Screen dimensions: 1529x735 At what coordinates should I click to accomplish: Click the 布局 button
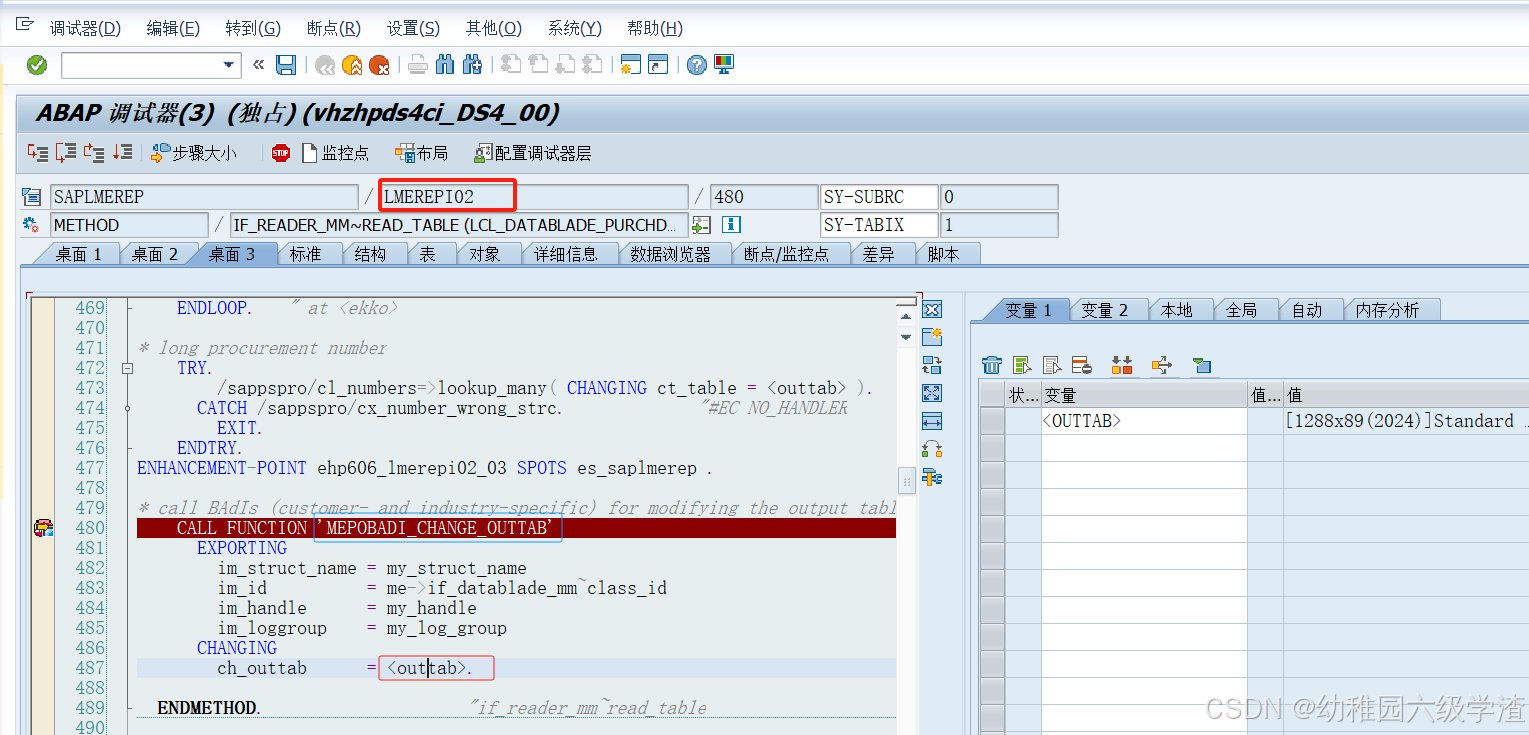tap(421, 153)
